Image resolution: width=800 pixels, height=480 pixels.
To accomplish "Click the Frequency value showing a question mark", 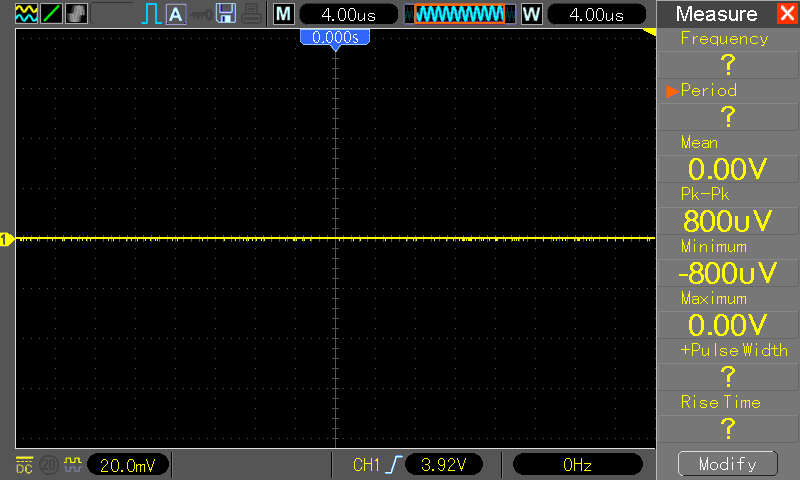I will (728, 65).
